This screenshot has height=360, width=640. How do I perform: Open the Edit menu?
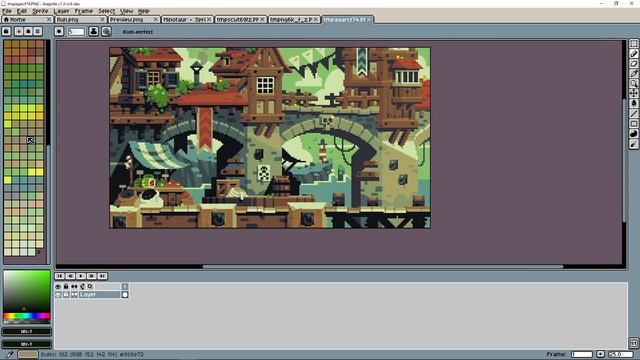tap(22, 11)
